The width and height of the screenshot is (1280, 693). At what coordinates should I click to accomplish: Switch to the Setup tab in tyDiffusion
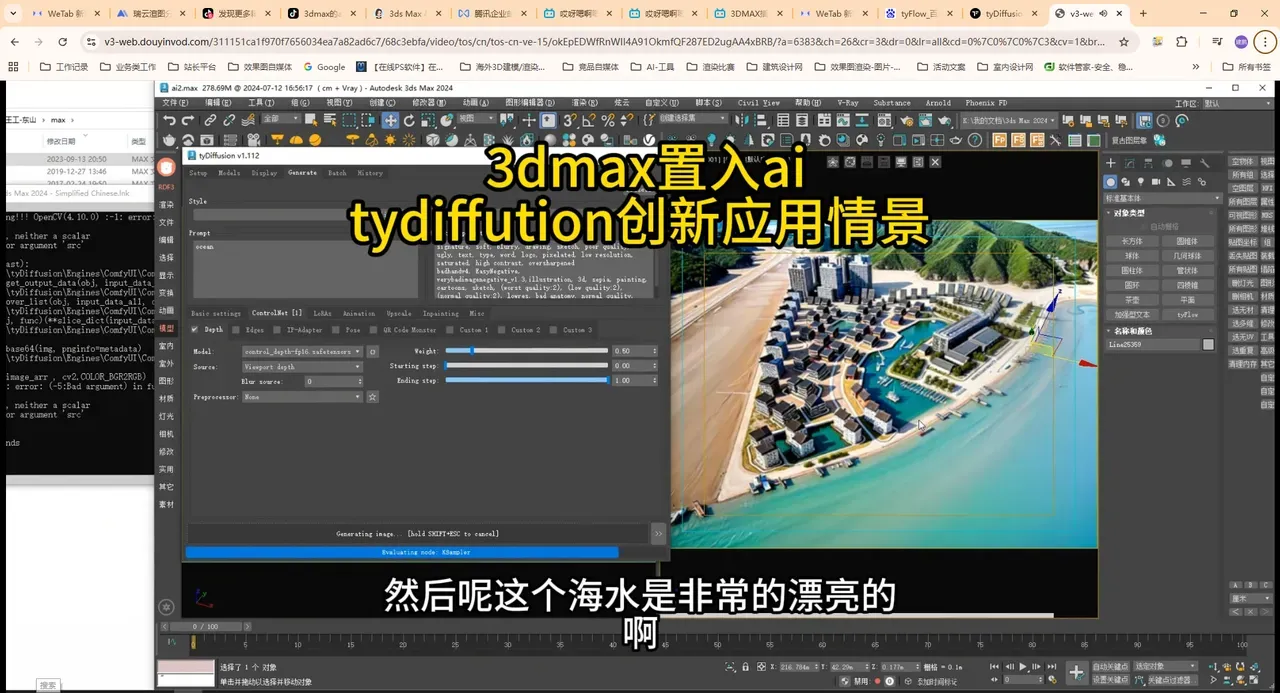click(198, 173)
